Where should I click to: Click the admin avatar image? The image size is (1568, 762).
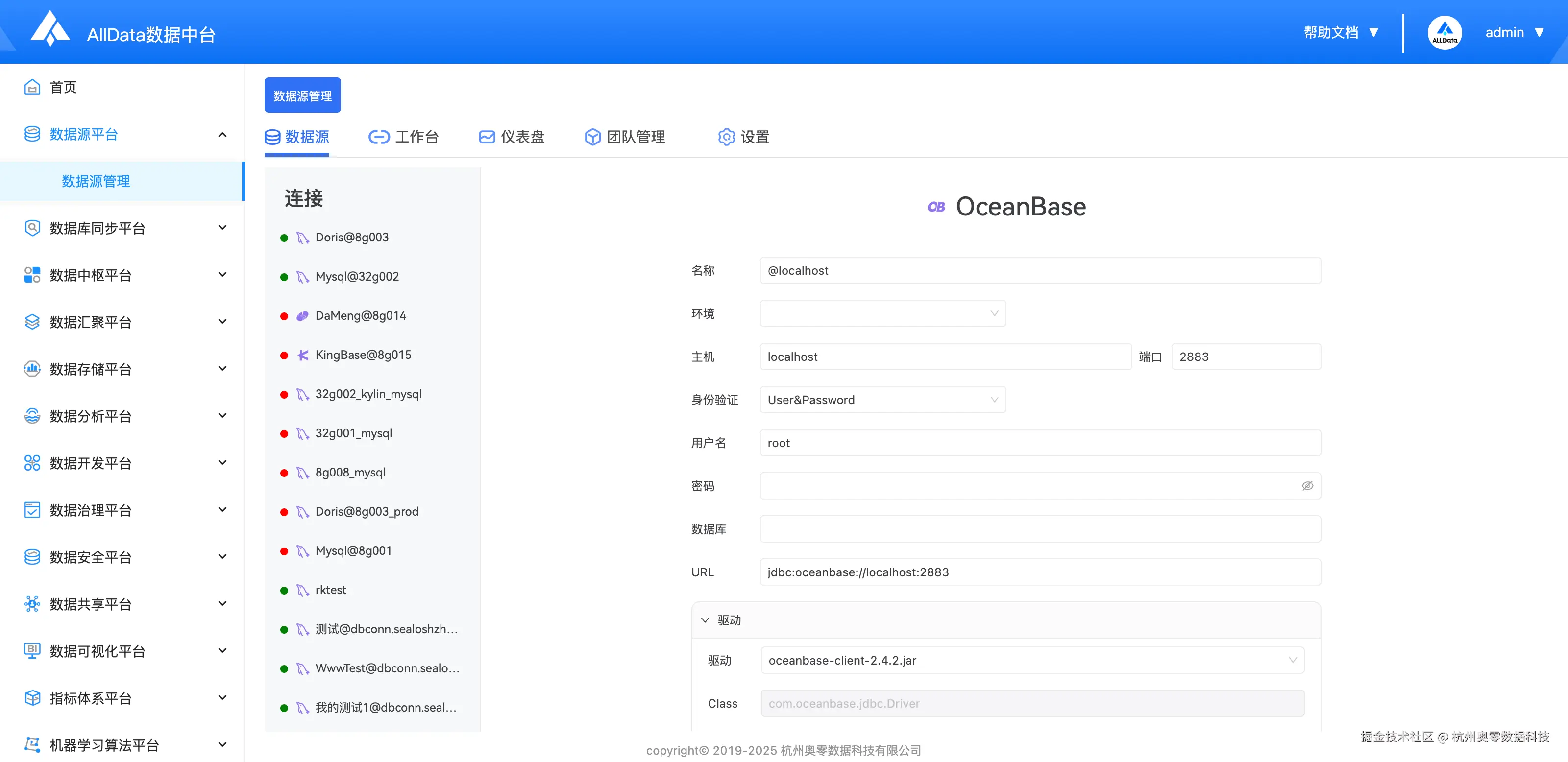(1445, 33)
